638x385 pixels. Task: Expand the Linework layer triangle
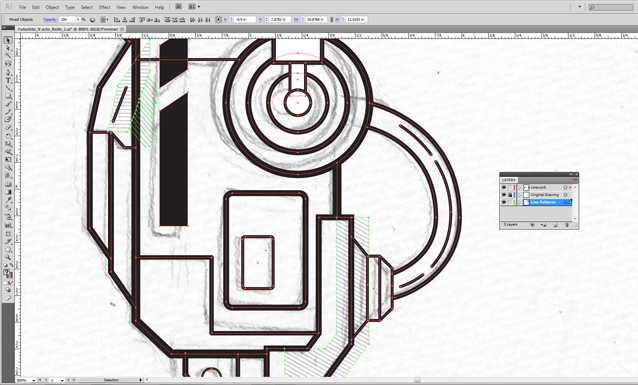click(x=519, y=187)
